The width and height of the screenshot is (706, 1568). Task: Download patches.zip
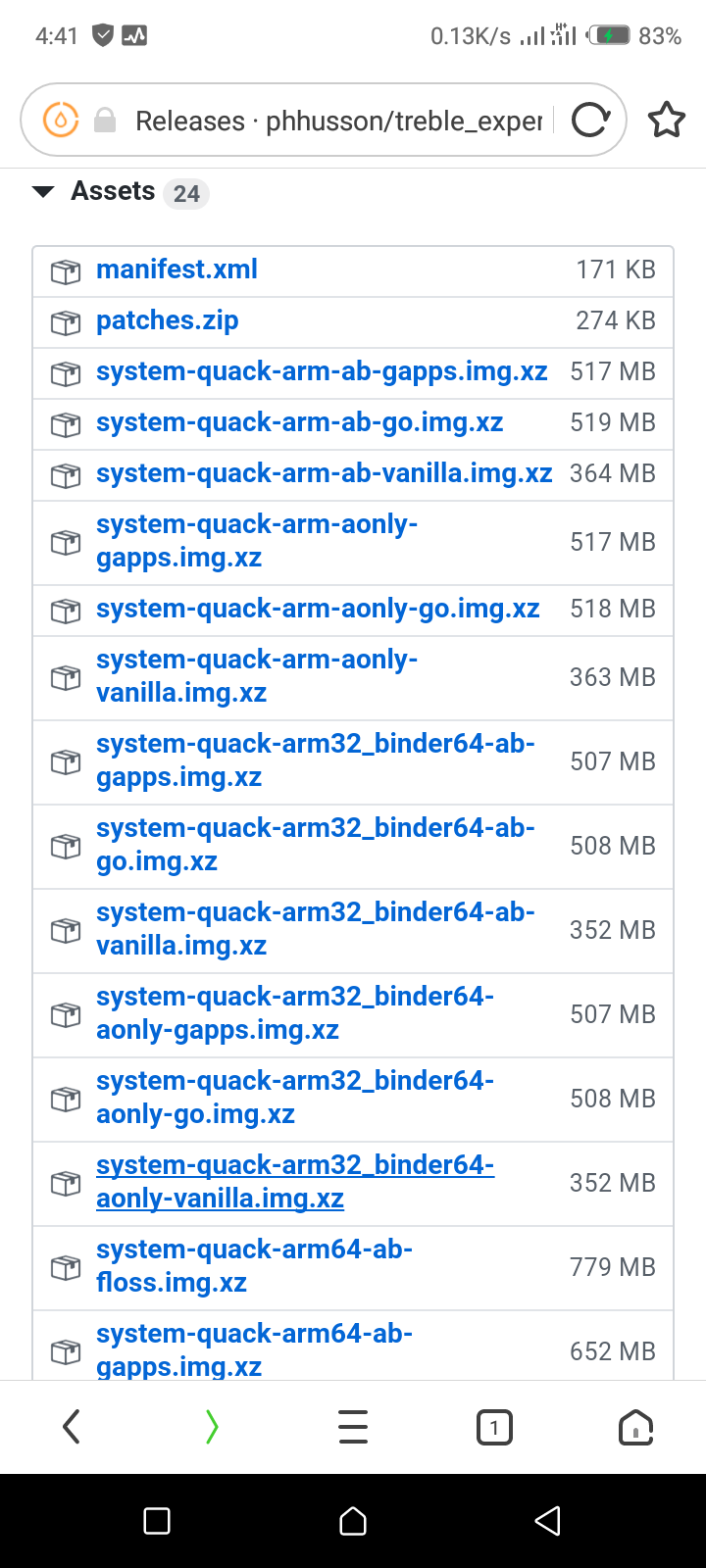point(168,320)
